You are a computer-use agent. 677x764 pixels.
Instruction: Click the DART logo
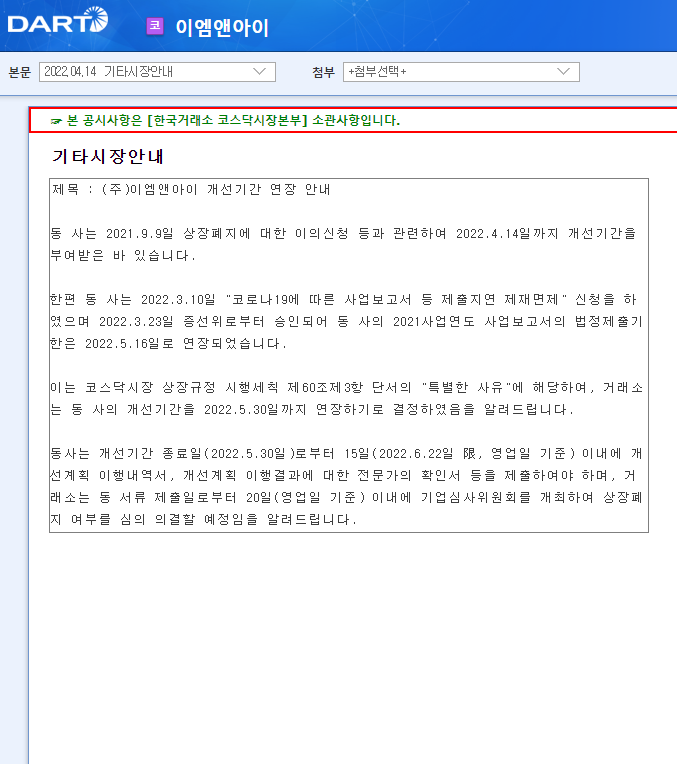58,20
